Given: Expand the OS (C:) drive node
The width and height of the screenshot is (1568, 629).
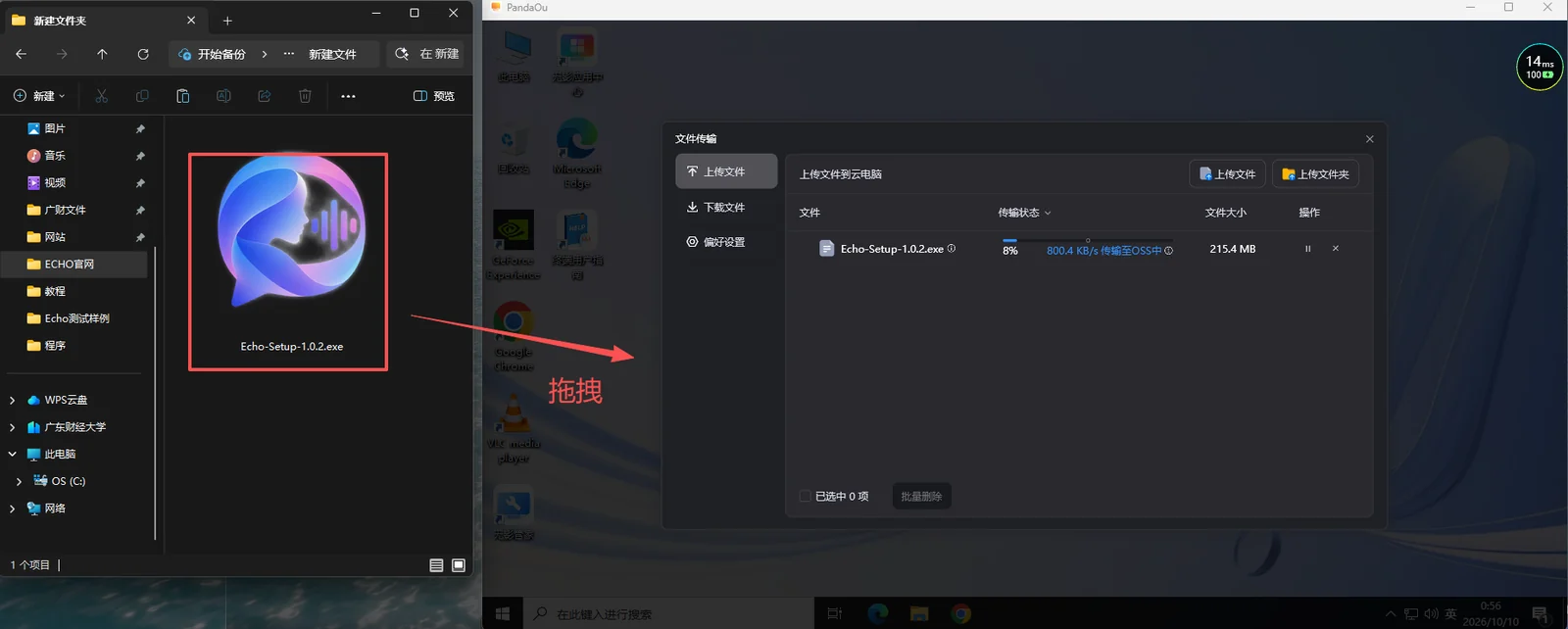Looking at the screenshot, I should [19, 481].
